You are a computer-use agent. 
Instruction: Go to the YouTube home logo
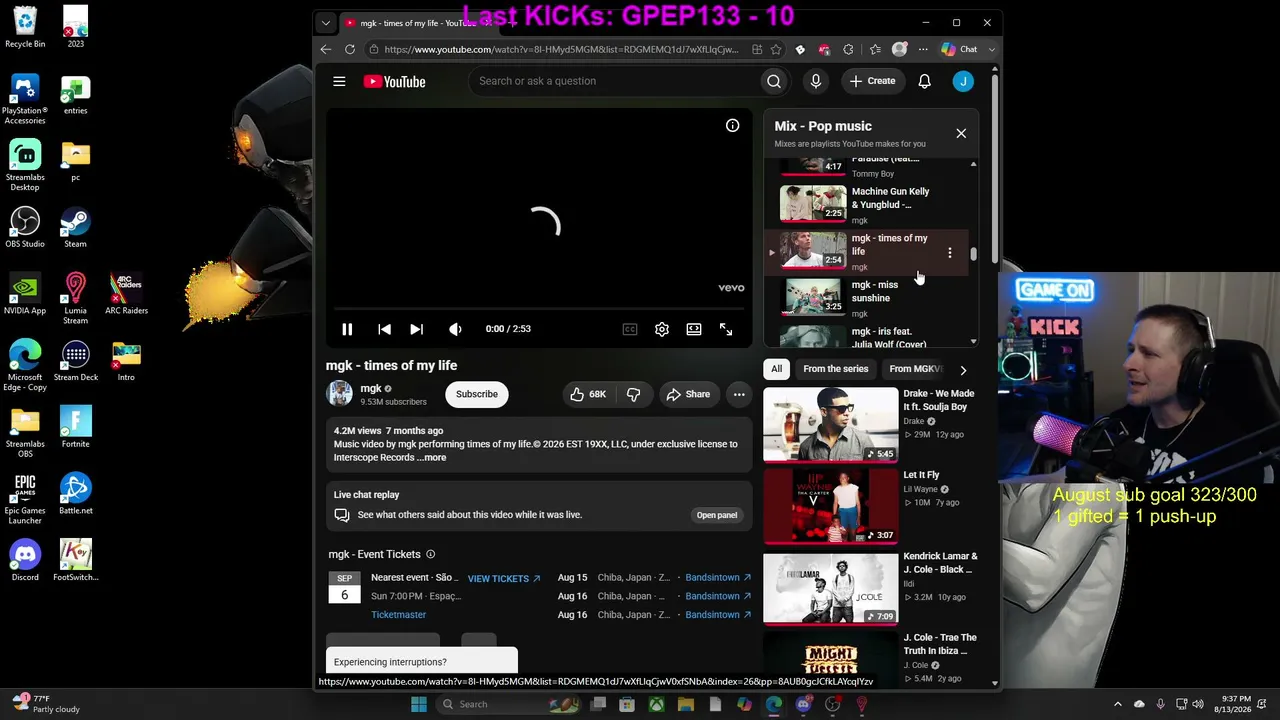394,81
